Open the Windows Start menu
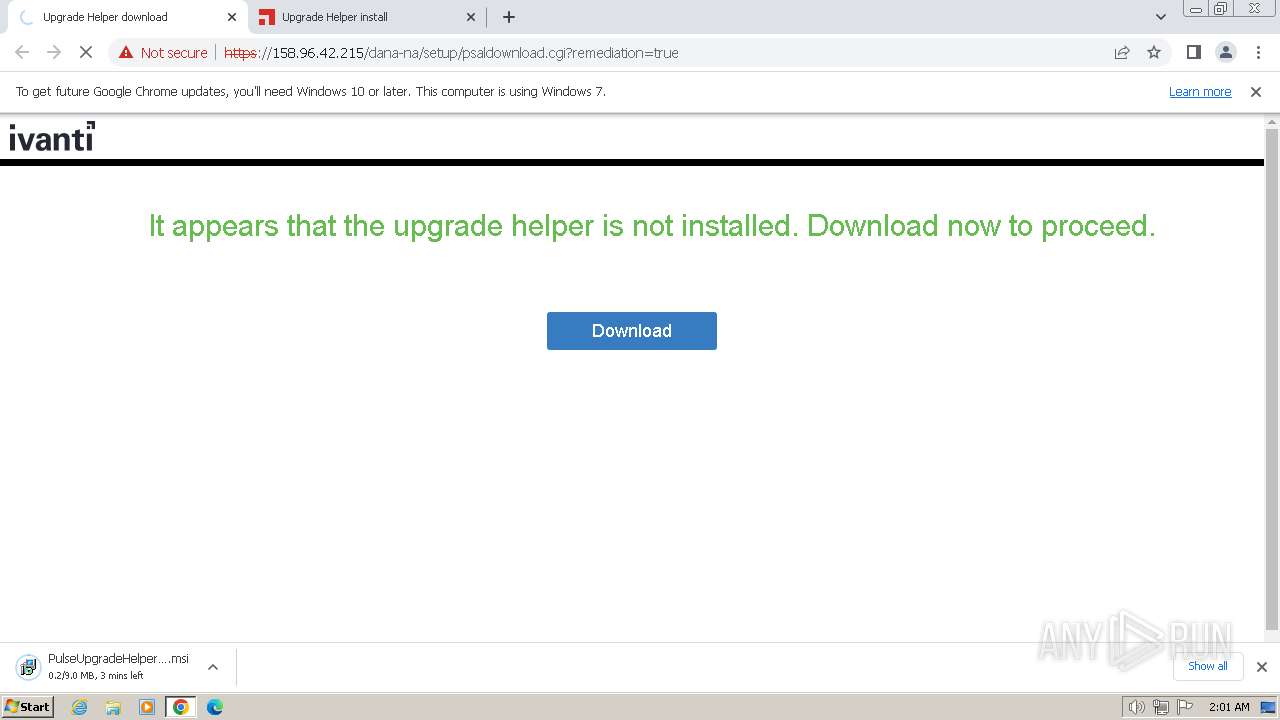Image resolution: width=1280 pixels, height=720 pixels. pyautogui.click(x=28, y=706)
